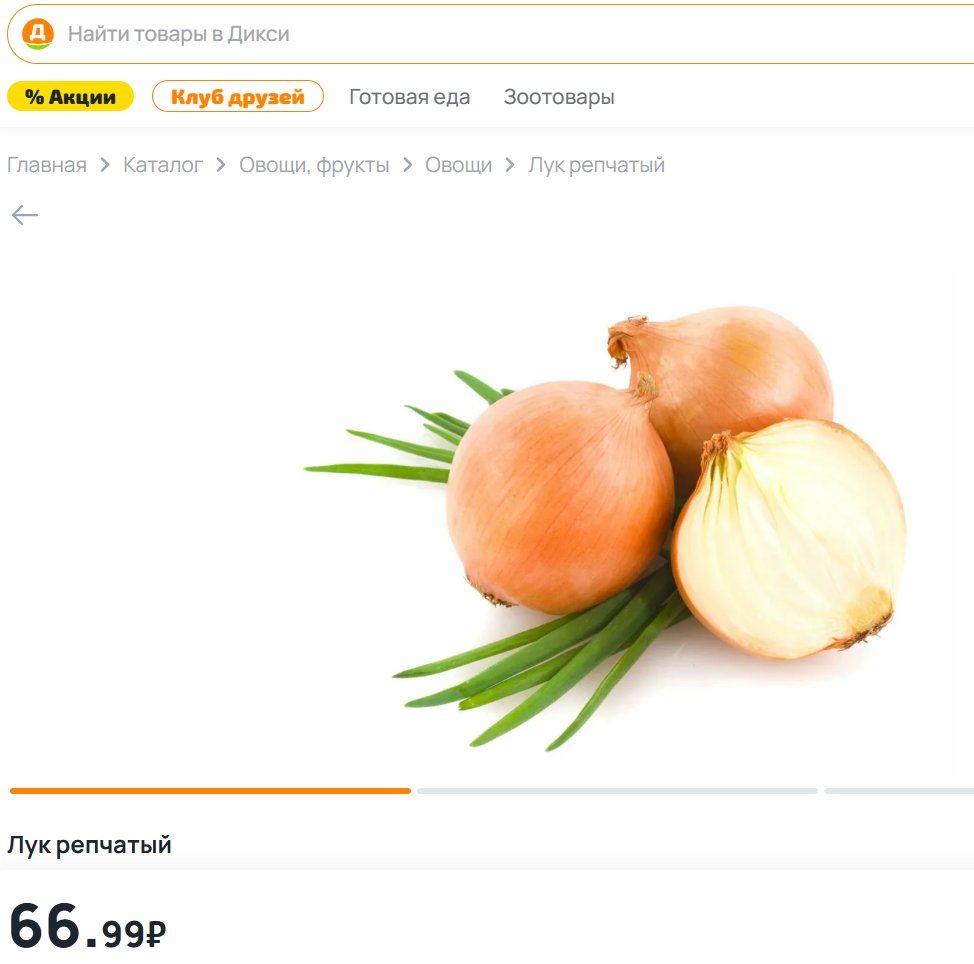The image size is (974, 964).
Task: Click the onion product photo
Action: pyautogui.click(x=606, y=528)
